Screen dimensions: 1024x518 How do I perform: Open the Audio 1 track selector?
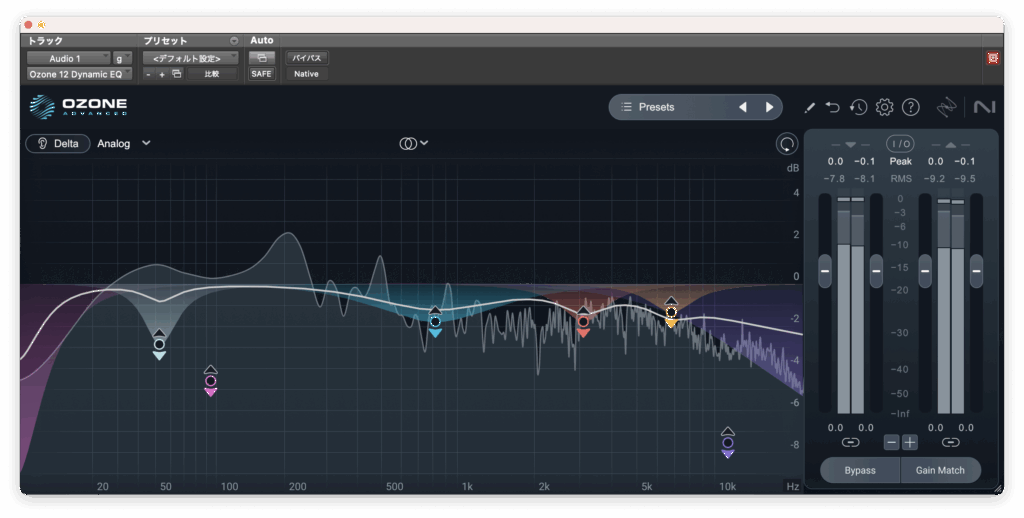pyautogui.click(x=67, y=58)
